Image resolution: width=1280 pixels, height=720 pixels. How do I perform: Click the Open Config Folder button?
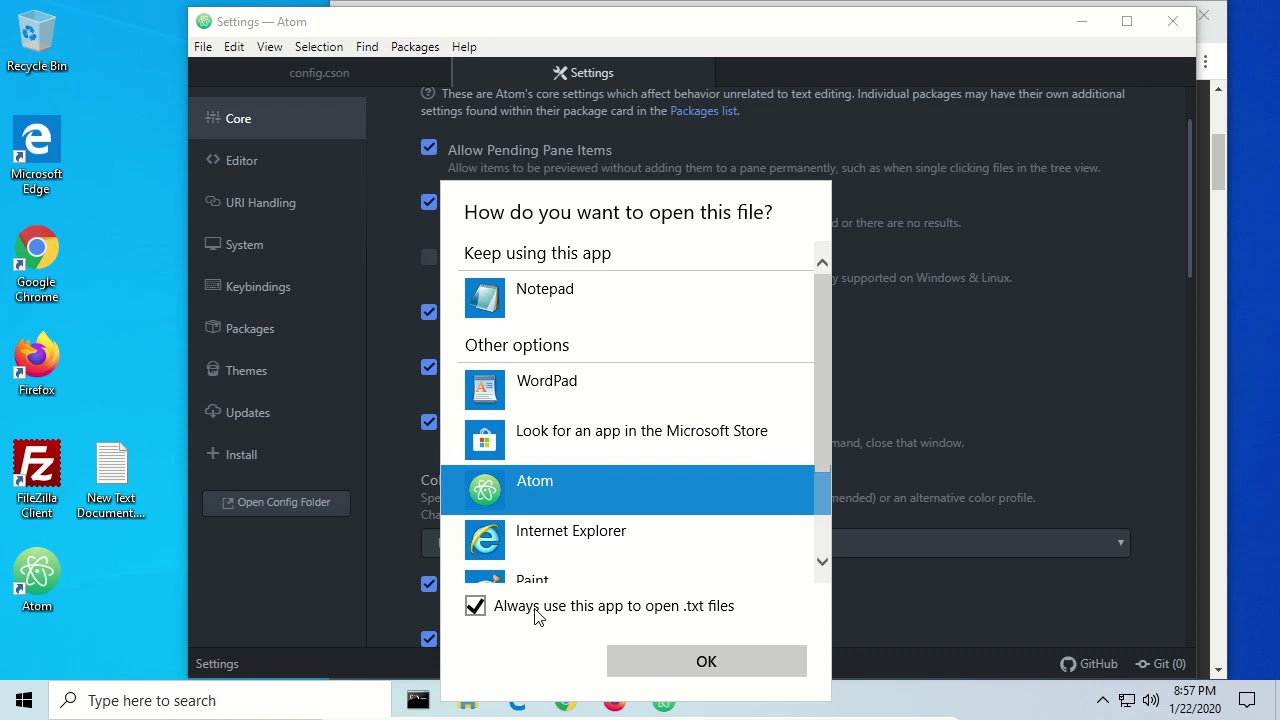click(x=276, y=502)
